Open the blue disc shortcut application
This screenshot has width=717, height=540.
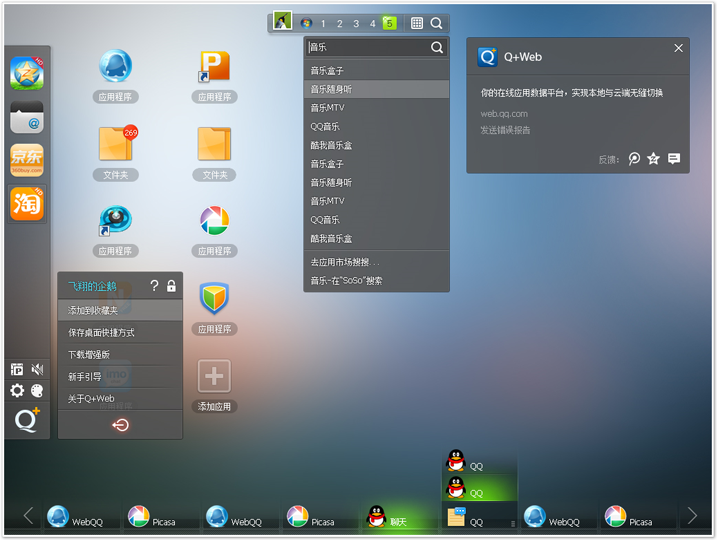click(x=115, y=220)
